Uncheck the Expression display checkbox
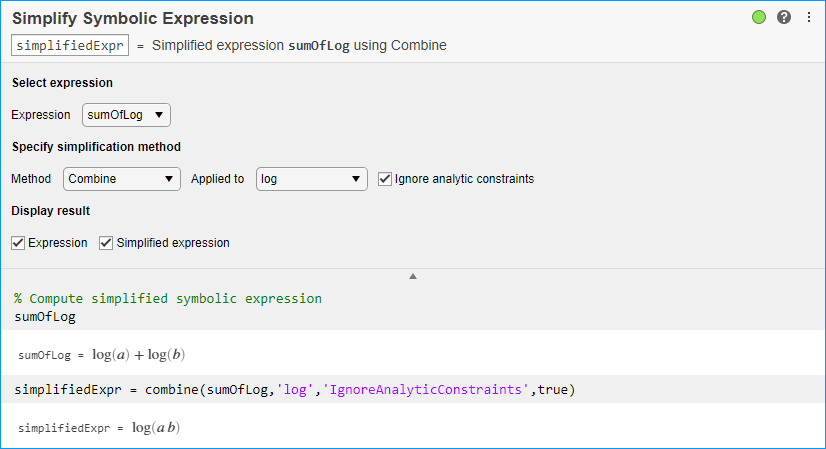This screenshot has width=826, height=449. coord(18,243)
